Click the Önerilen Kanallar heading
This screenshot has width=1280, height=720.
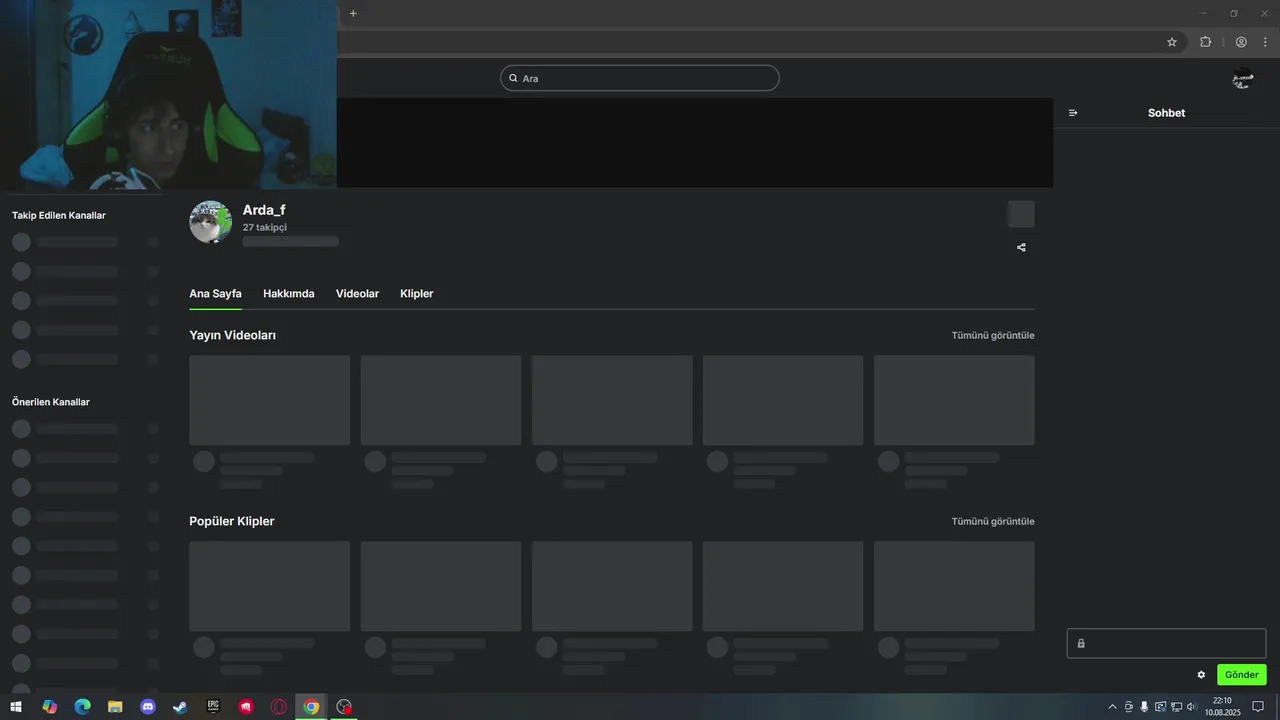tap(51, 402)
